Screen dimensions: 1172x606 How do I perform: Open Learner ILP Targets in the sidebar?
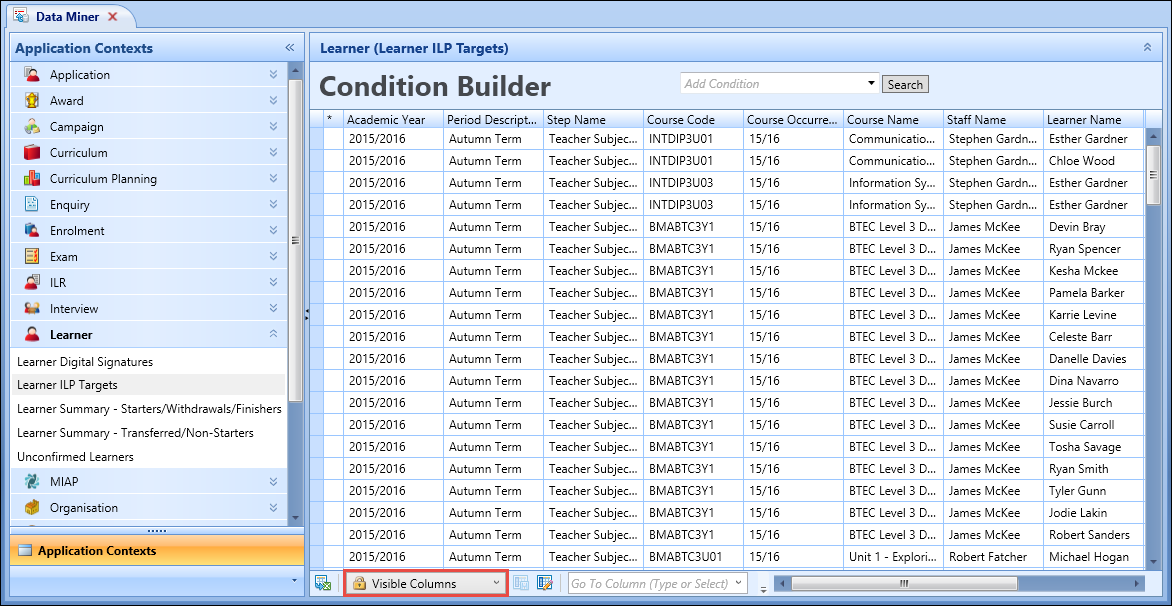coord(68,384)
